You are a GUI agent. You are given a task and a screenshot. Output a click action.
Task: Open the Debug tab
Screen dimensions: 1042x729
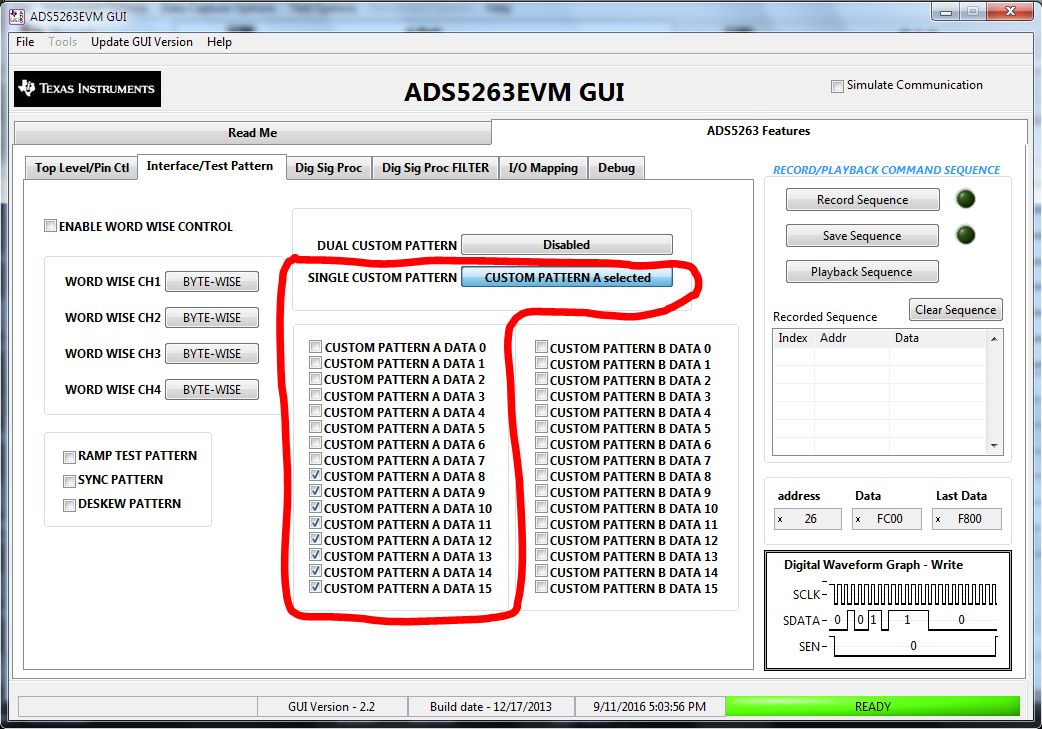616,168
